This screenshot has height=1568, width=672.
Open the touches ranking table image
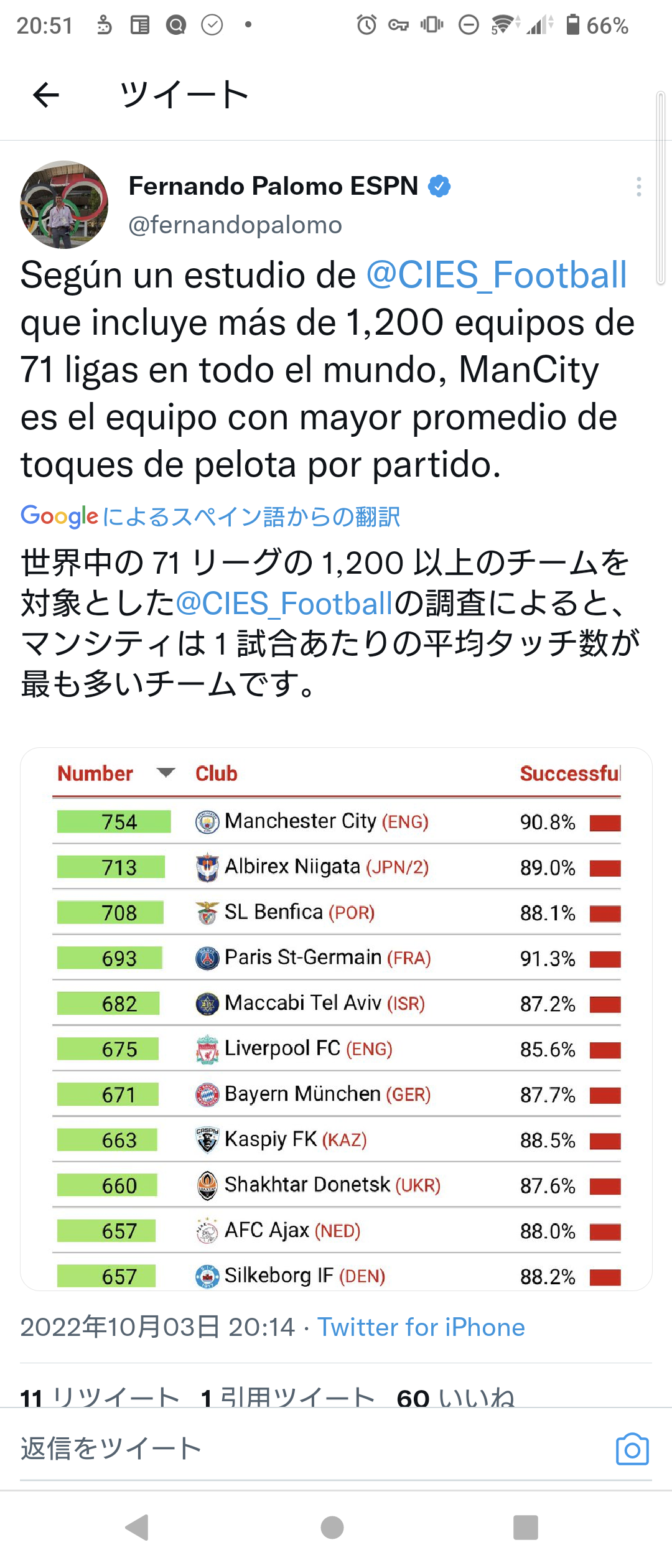click(336, 1019)
